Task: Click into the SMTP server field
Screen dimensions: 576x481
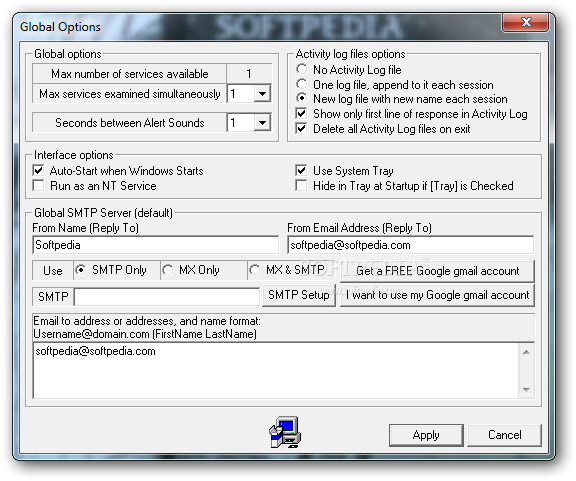Action: point(167,297)
